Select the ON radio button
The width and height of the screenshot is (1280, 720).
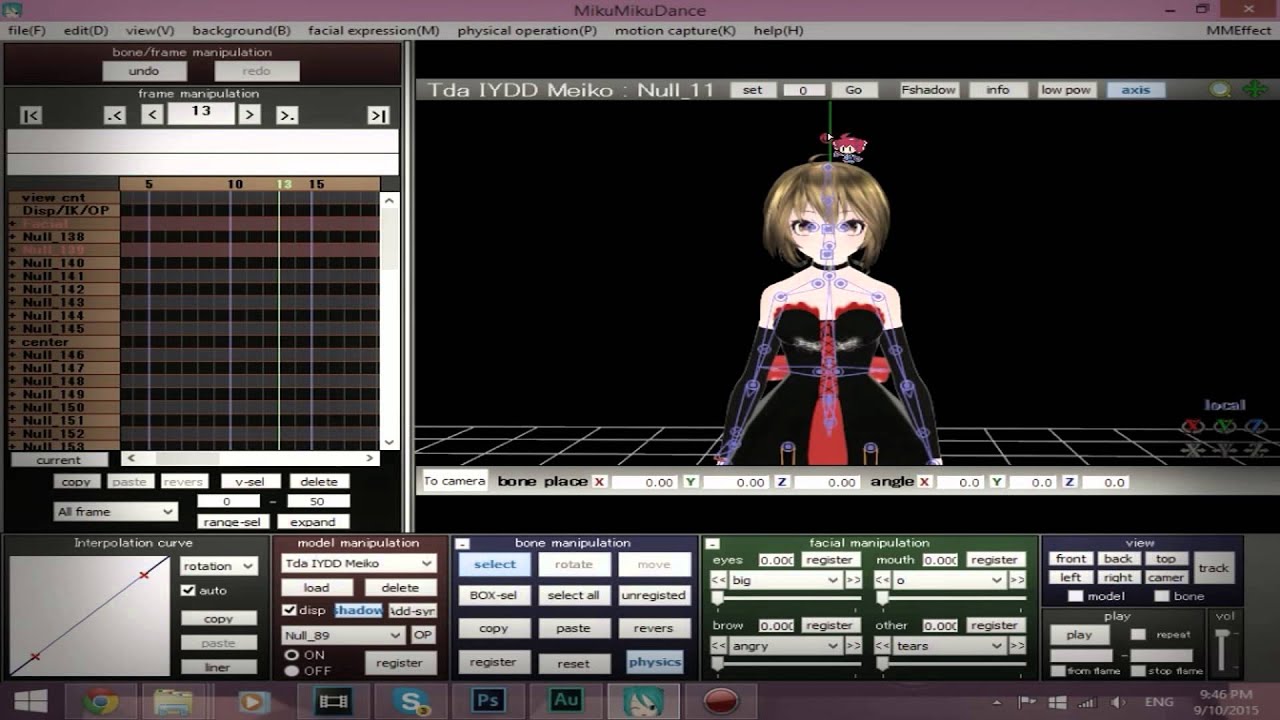pyautogui.click(x=292, y=655)
